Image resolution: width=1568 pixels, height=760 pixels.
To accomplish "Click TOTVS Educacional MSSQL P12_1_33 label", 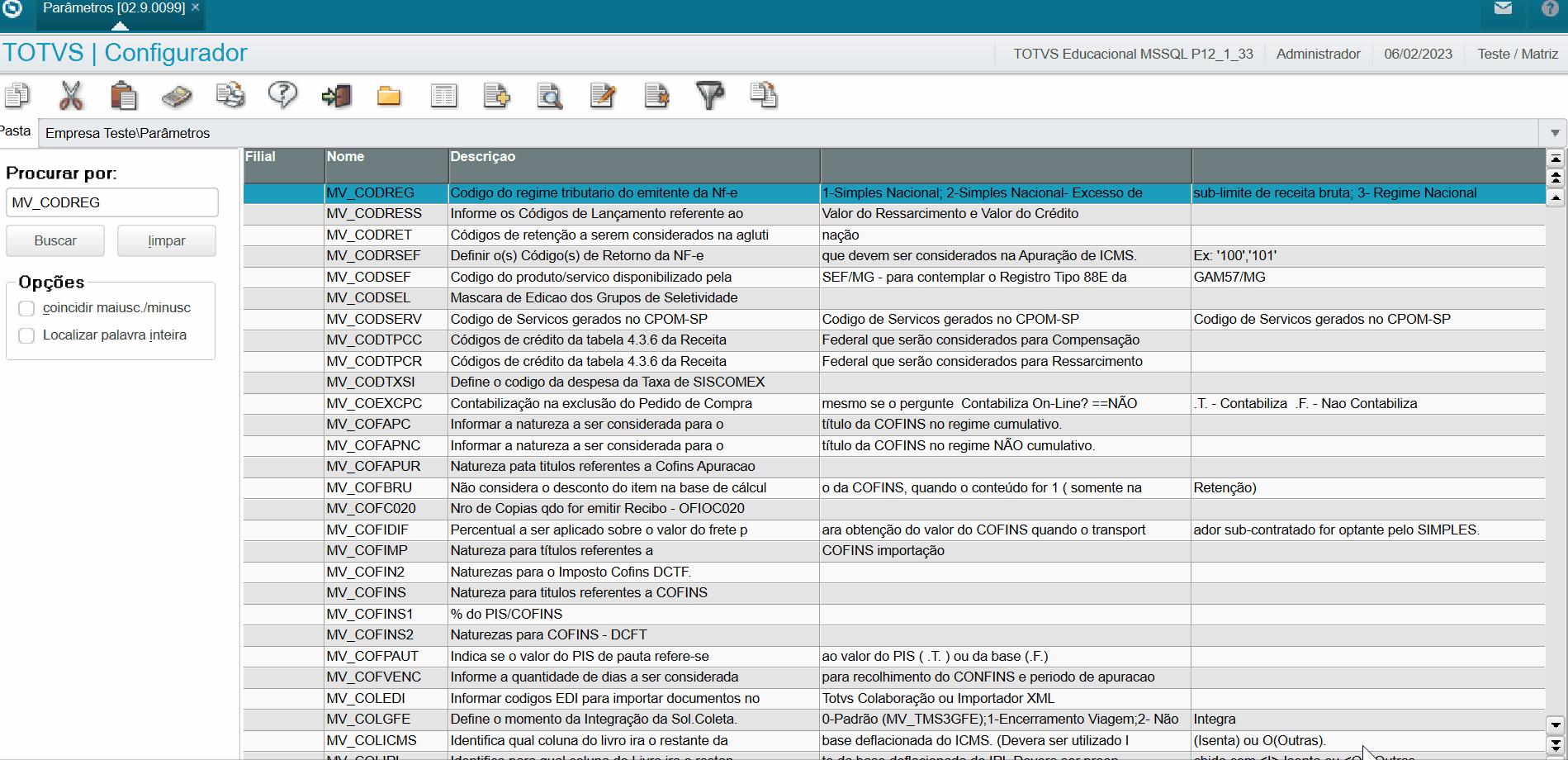I will pos(1133,54).
